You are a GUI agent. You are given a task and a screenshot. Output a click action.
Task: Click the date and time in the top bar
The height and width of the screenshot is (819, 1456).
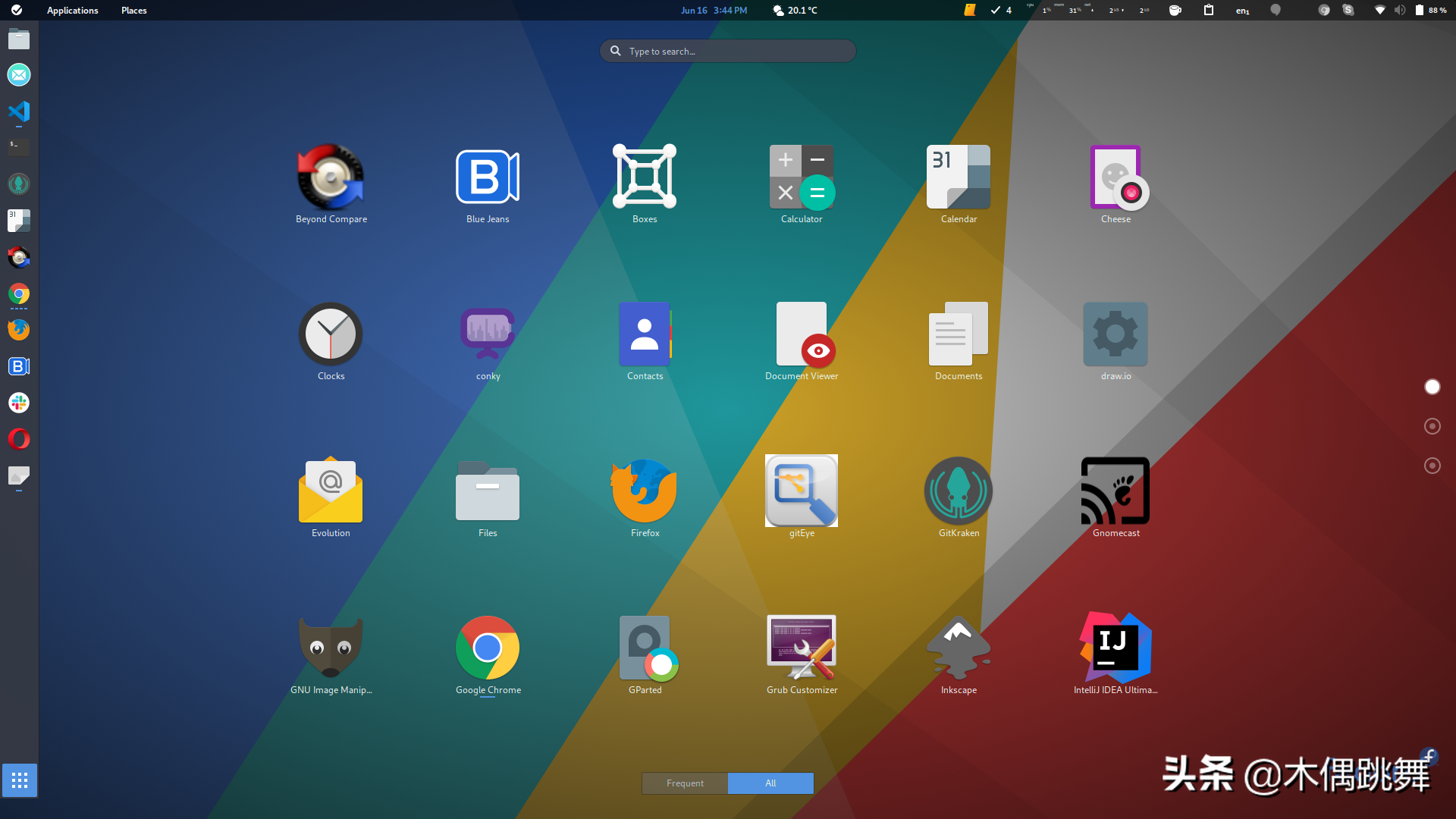714,11
